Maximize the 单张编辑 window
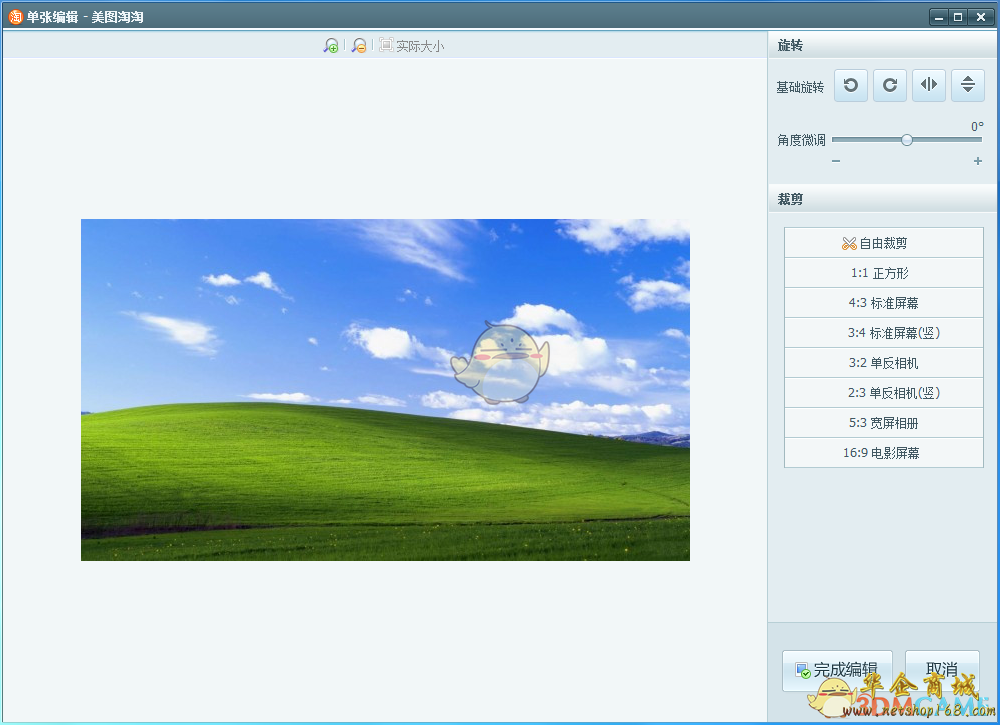Viewport: 1000px width, 725px height. (958, 17)
